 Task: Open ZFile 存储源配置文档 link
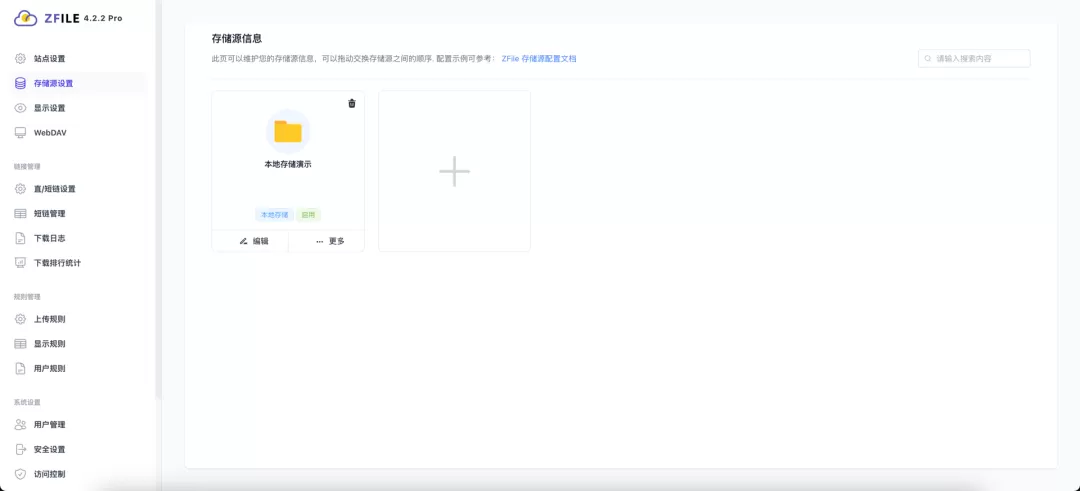coord(539,59)
